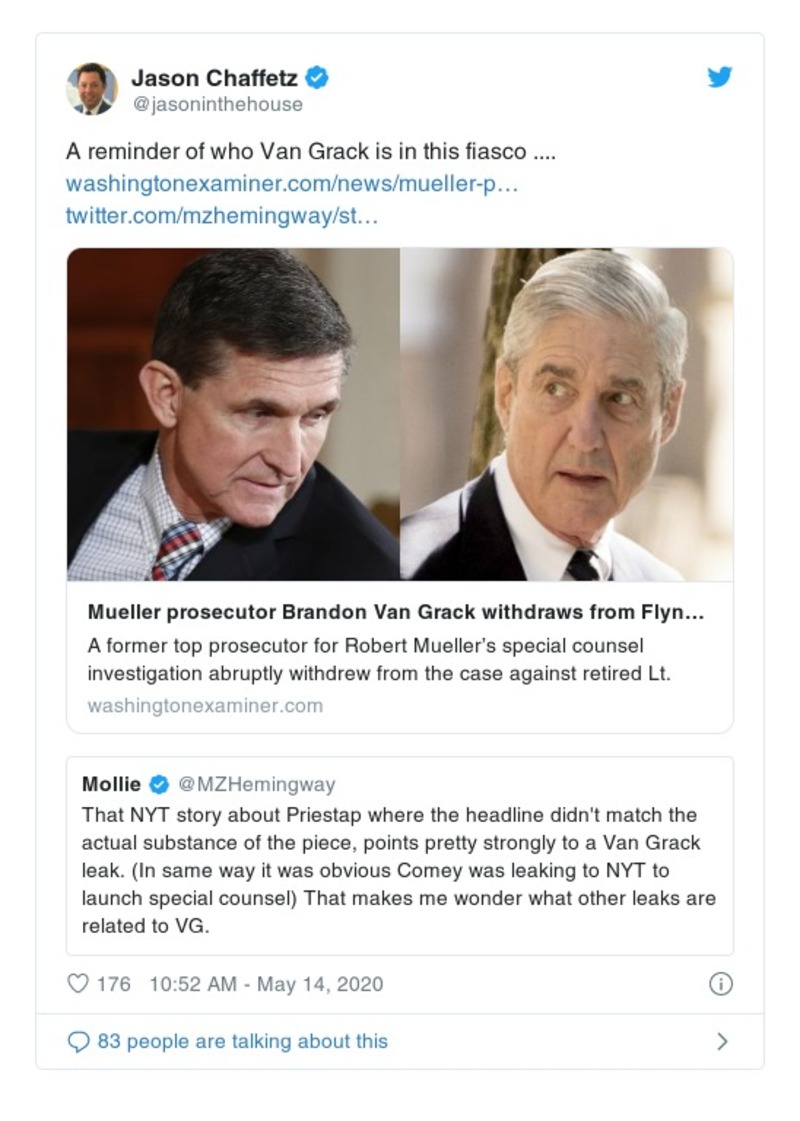Click the Twitter bird logo
Screen dimensions: 800x1121
(x=720, y=78)
